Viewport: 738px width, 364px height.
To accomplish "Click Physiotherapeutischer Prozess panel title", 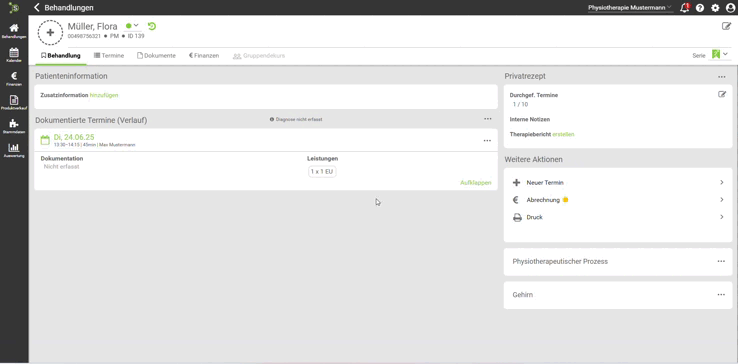I will [560, 261].
